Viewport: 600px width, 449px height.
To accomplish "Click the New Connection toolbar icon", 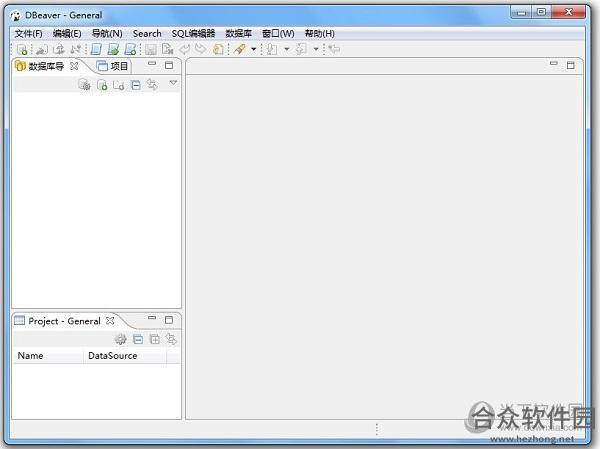I will pyautogui.click(x=22, y=49).
